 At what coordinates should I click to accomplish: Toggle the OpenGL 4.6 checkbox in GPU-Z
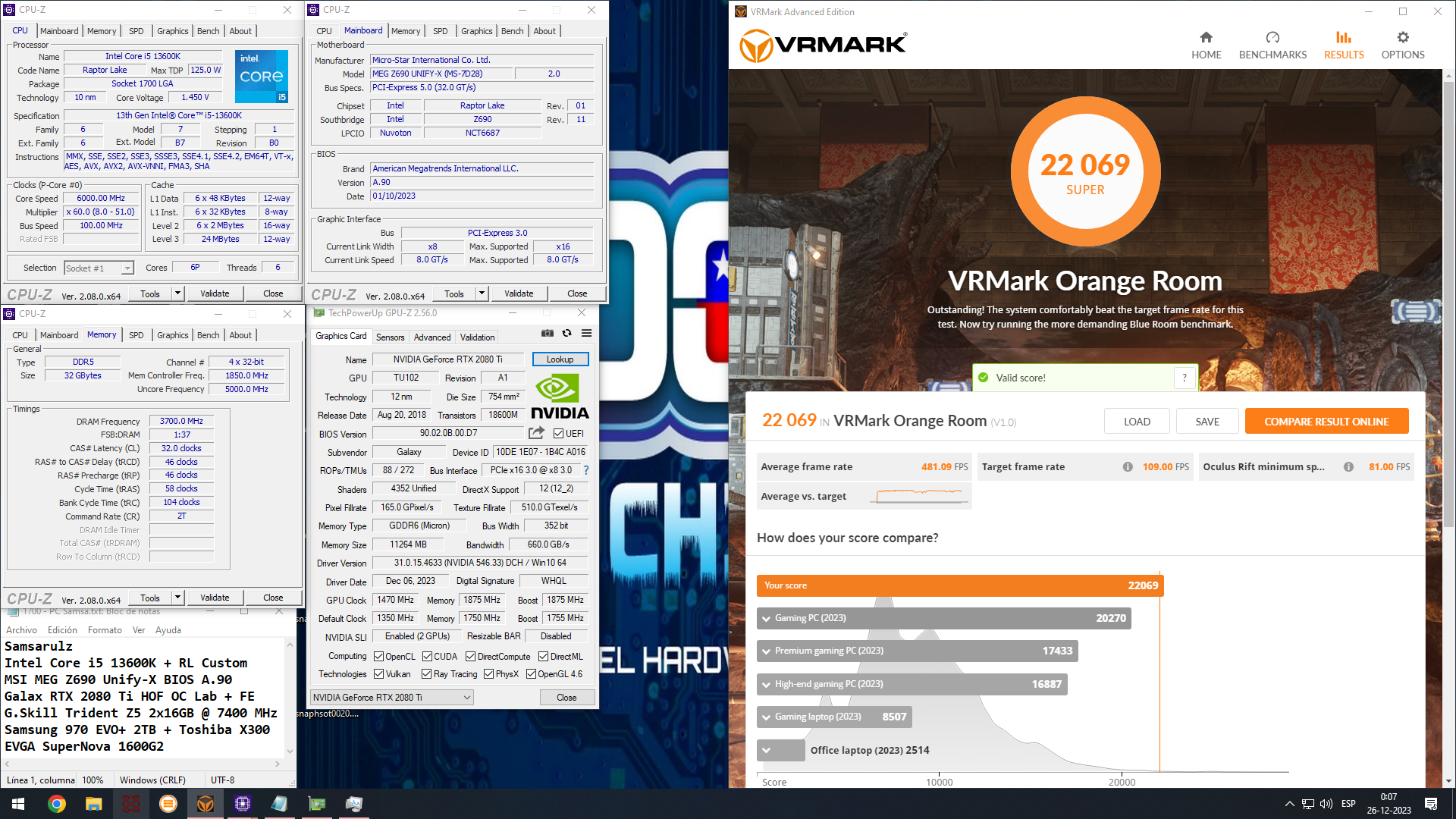tap(531, 674)
